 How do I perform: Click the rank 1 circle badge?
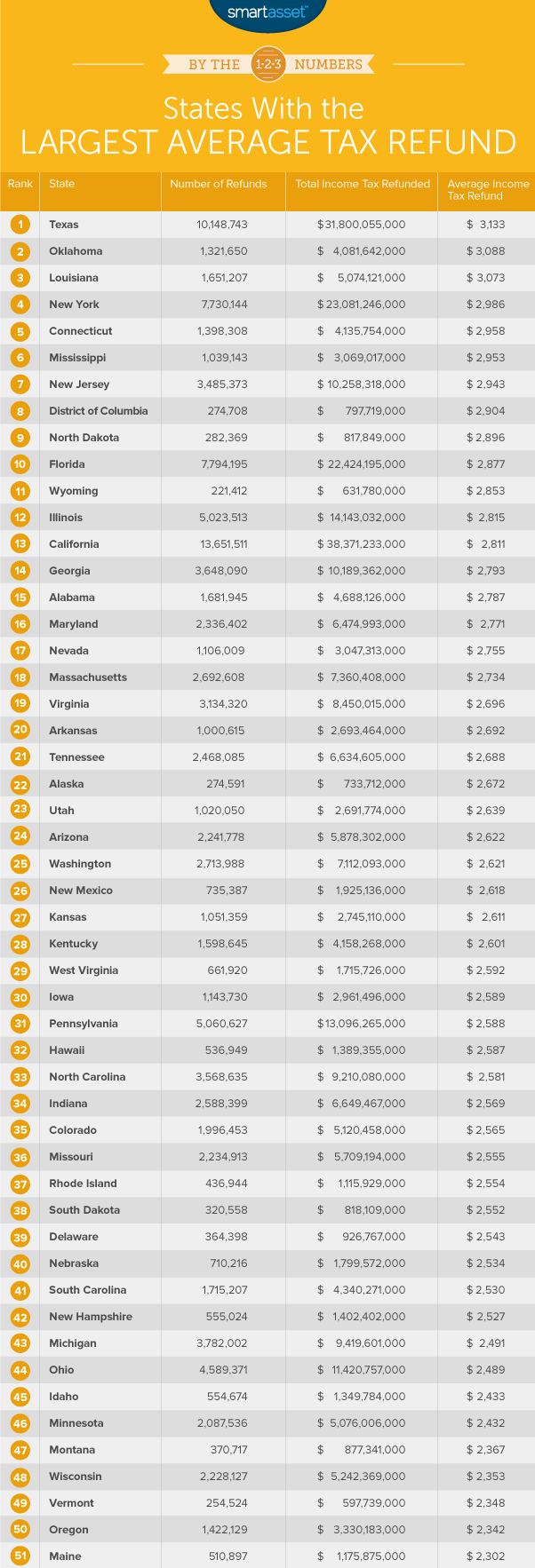pyautogui.click(x=20, y=225)
